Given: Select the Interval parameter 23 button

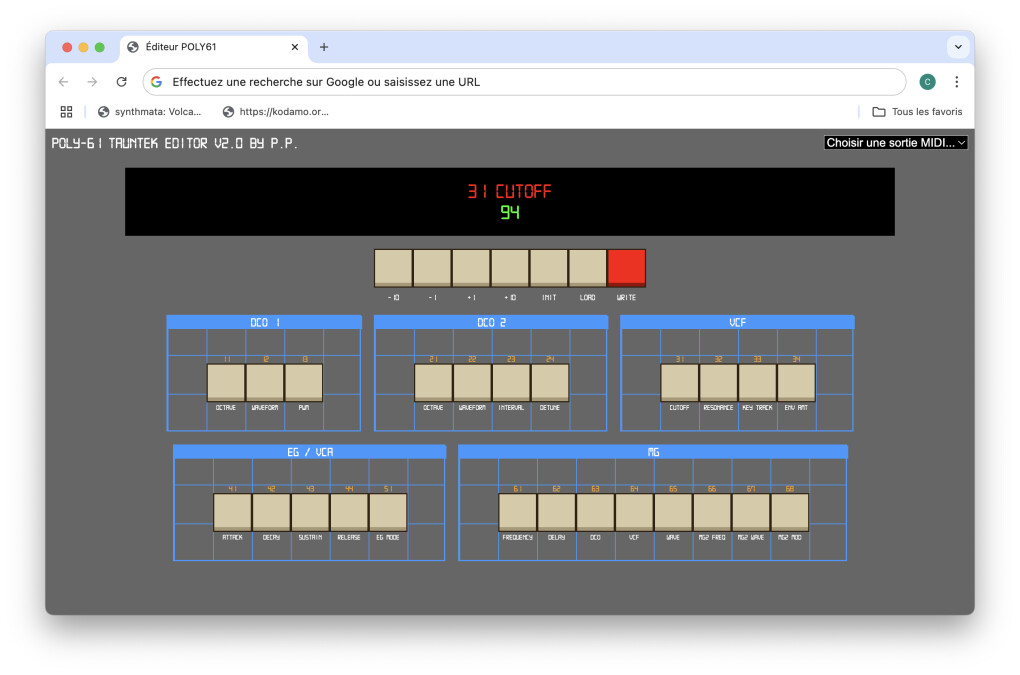Looking at the screenshot, I should [x=511, y=382].
